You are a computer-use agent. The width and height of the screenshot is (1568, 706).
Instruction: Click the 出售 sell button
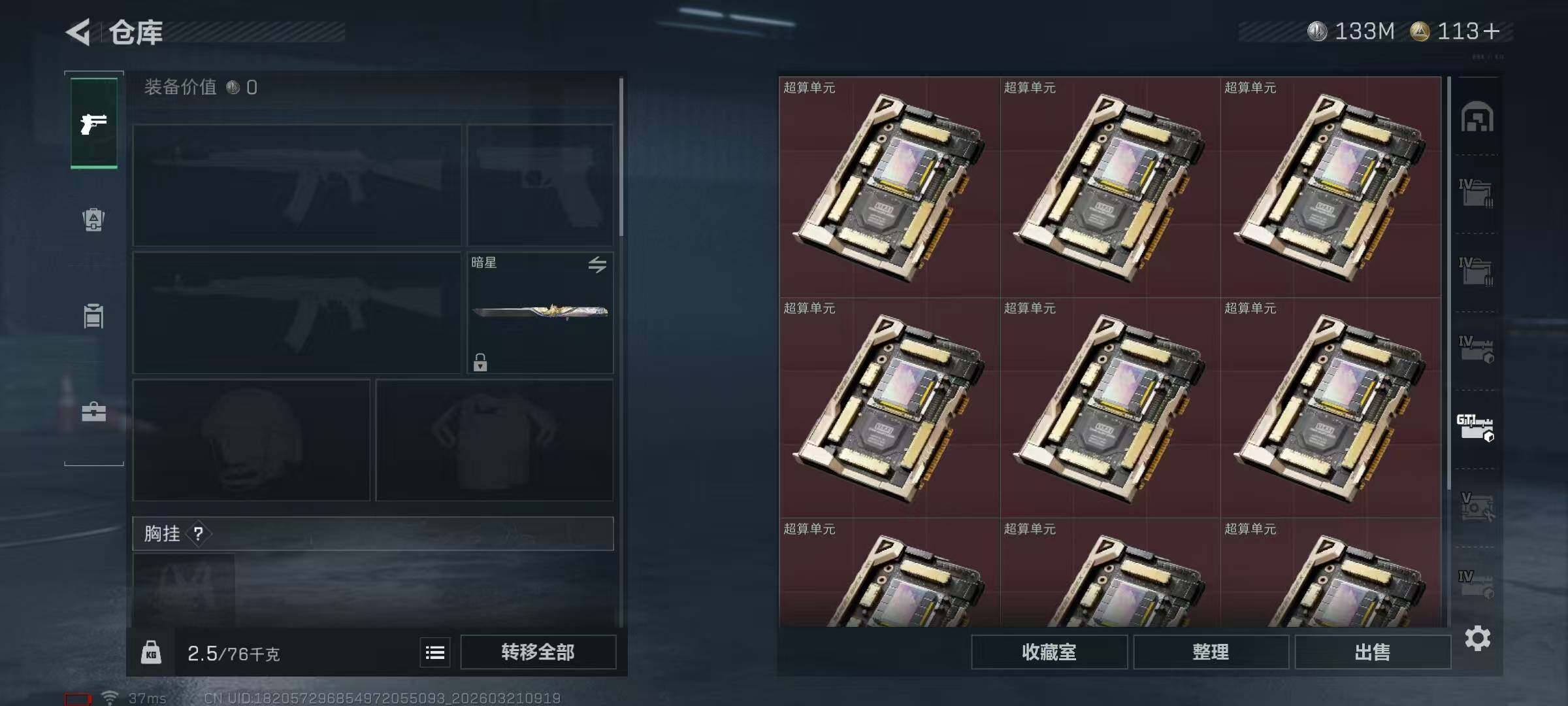[x=1372, y=652]
